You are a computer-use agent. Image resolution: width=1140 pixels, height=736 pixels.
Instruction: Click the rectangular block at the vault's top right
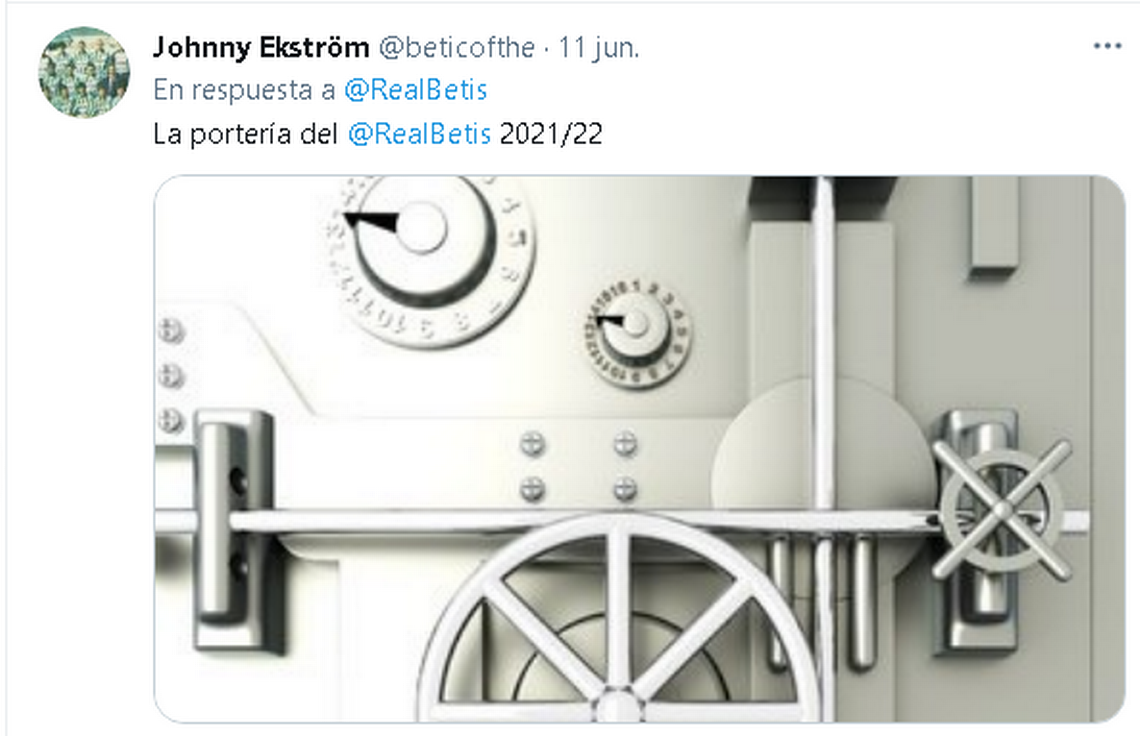pos(994,223)
